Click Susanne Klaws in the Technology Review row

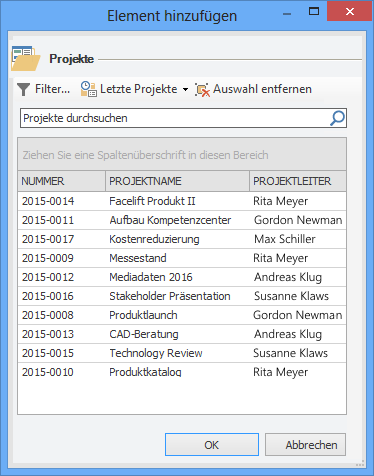tap(291, 353)
